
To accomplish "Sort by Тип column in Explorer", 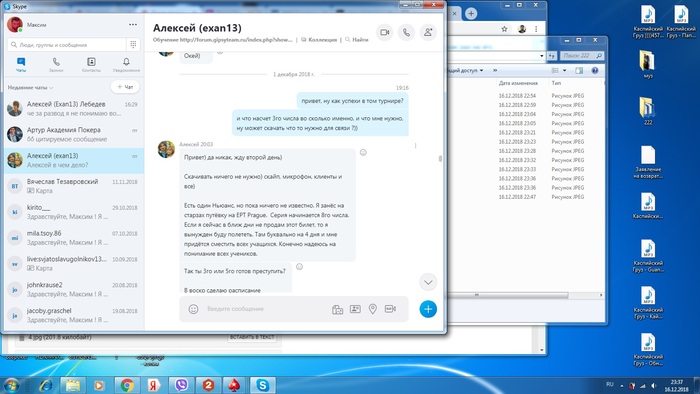I will tap(556, 83).
